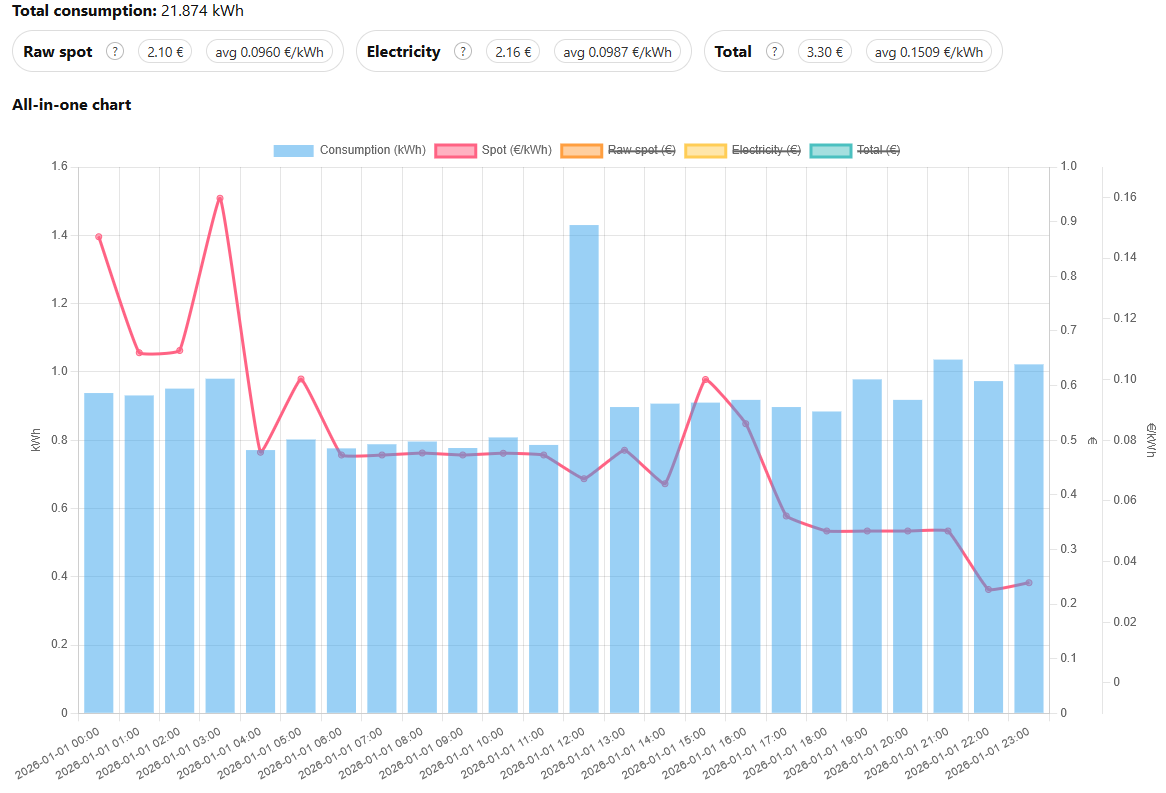Click the help icon next to Electricity
This screenshot has height=793, width=1166.
click(x=462, y=52)
